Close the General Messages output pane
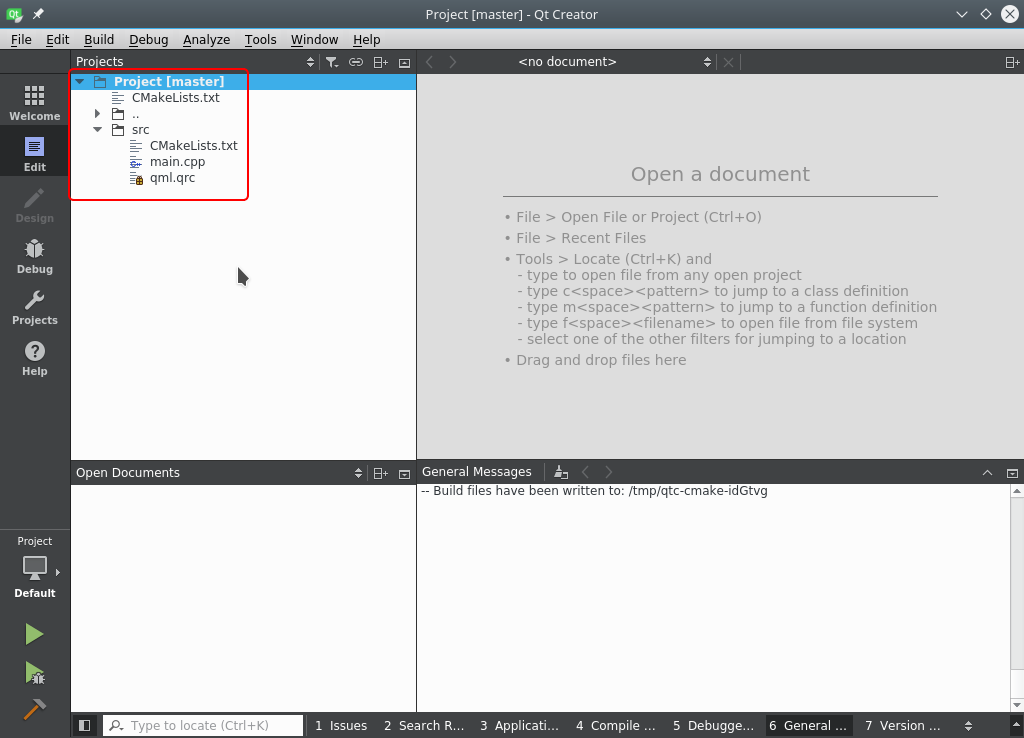This screenshot has height=738, width=1024. [1012, 473]
